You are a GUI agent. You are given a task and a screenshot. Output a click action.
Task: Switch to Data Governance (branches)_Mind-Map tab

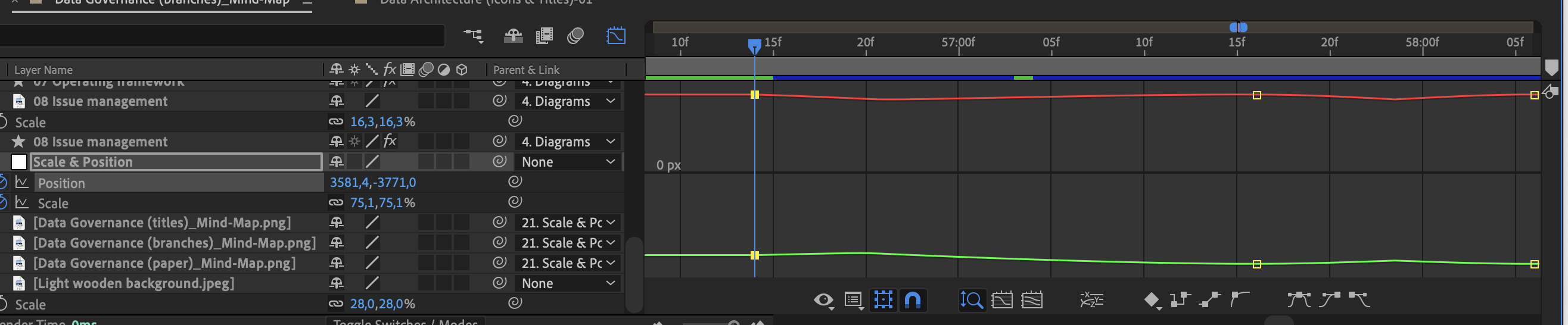tap(172, 2)
